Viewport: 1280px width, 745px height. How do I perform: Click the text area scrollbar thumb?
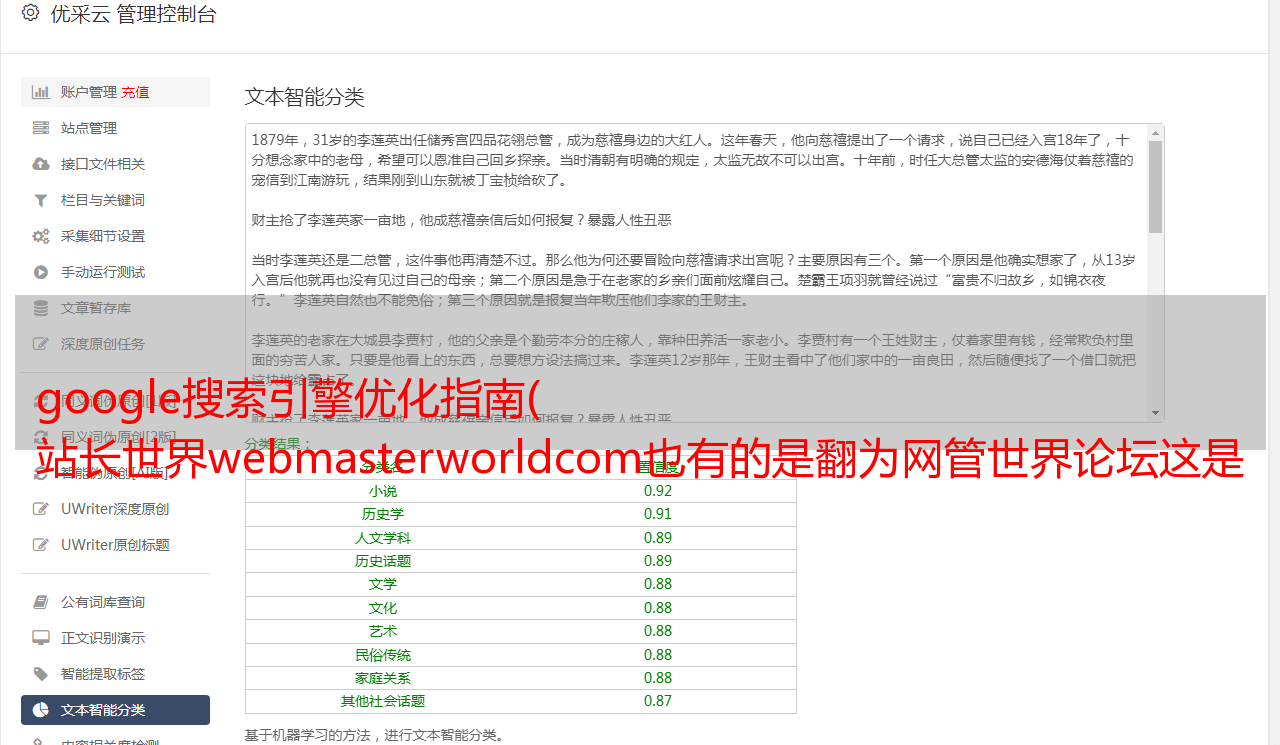[x=1156, y=187]
